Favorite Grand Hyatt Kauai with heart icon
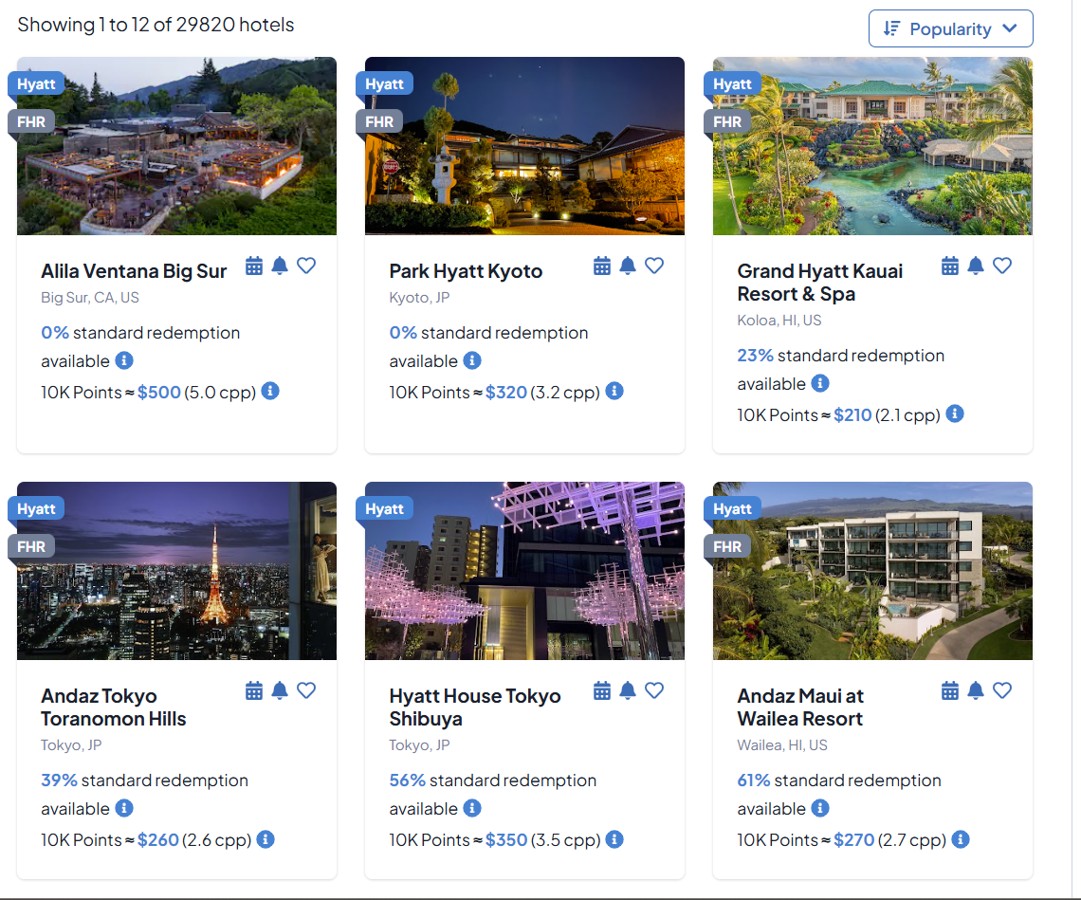This screenshot has height=900, width=1081. pos(1002,266)
